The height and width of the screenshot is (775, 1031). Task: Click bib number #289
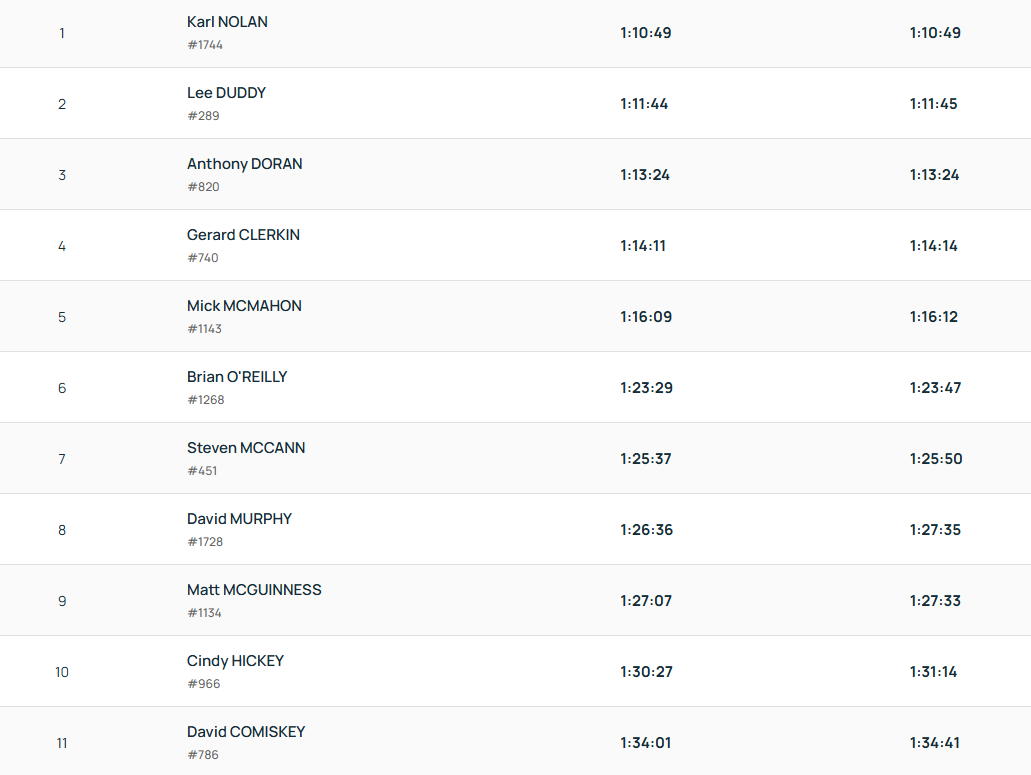pos(203,116)
